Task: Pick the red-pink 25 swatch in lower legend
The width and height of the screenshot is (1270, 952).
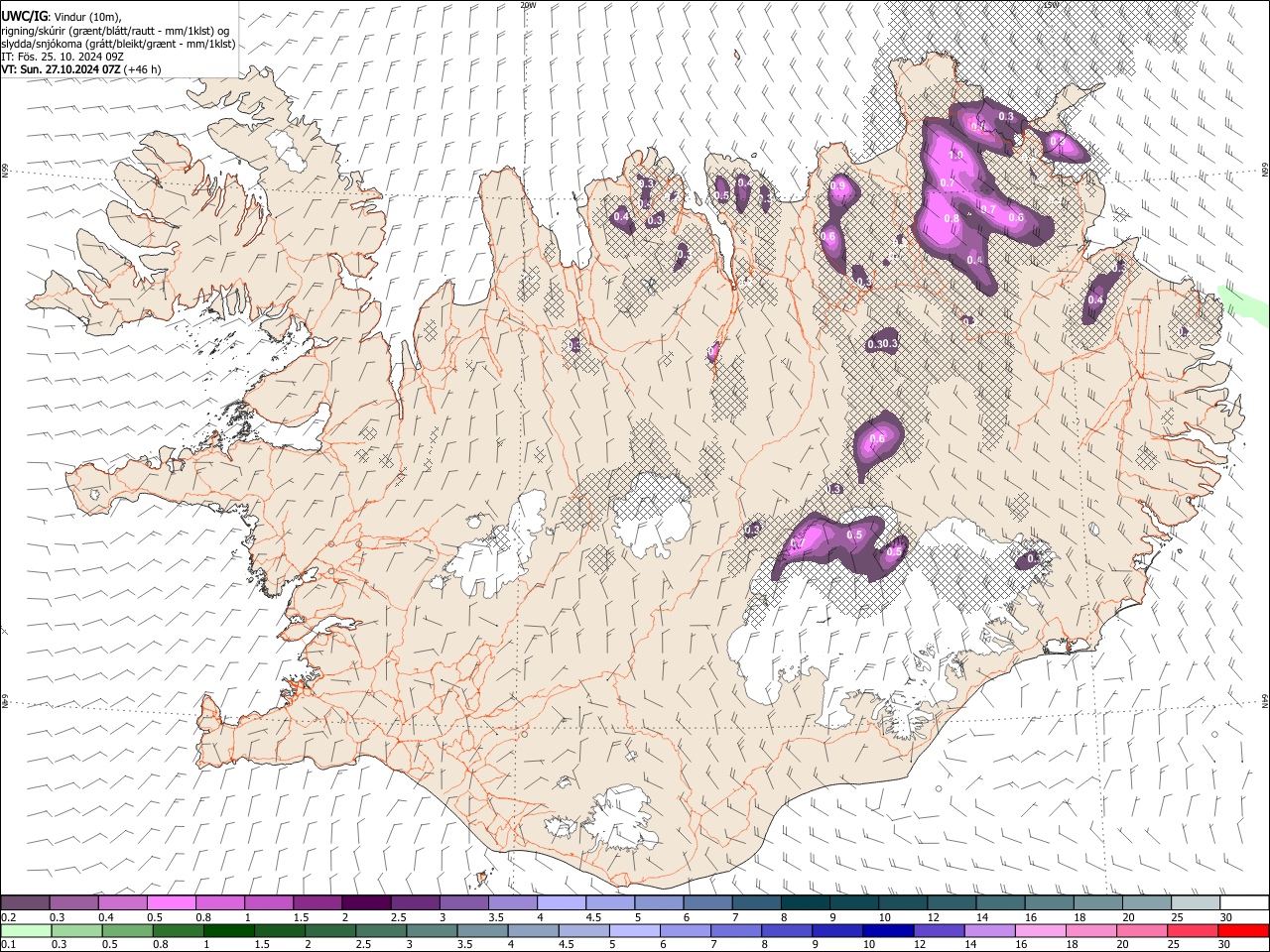Action: point(1193,930)
